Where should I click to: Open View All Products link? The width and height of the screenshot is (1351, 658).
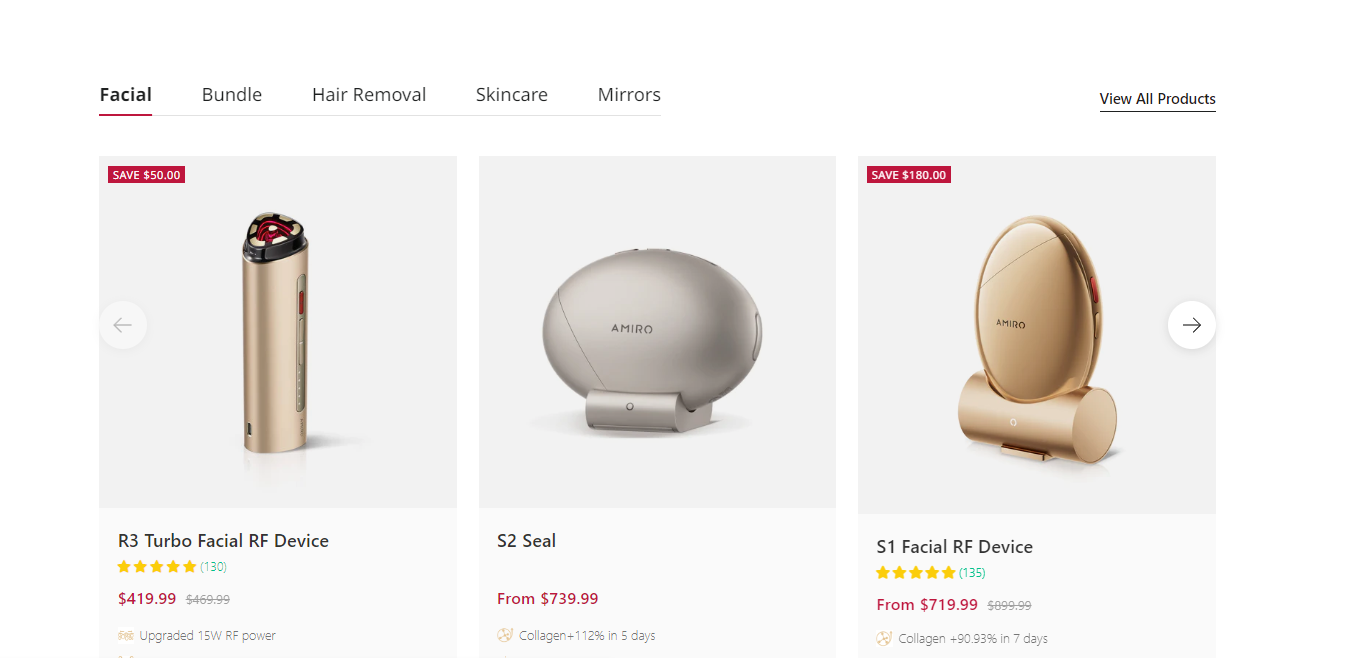[x=1157, y=99]
